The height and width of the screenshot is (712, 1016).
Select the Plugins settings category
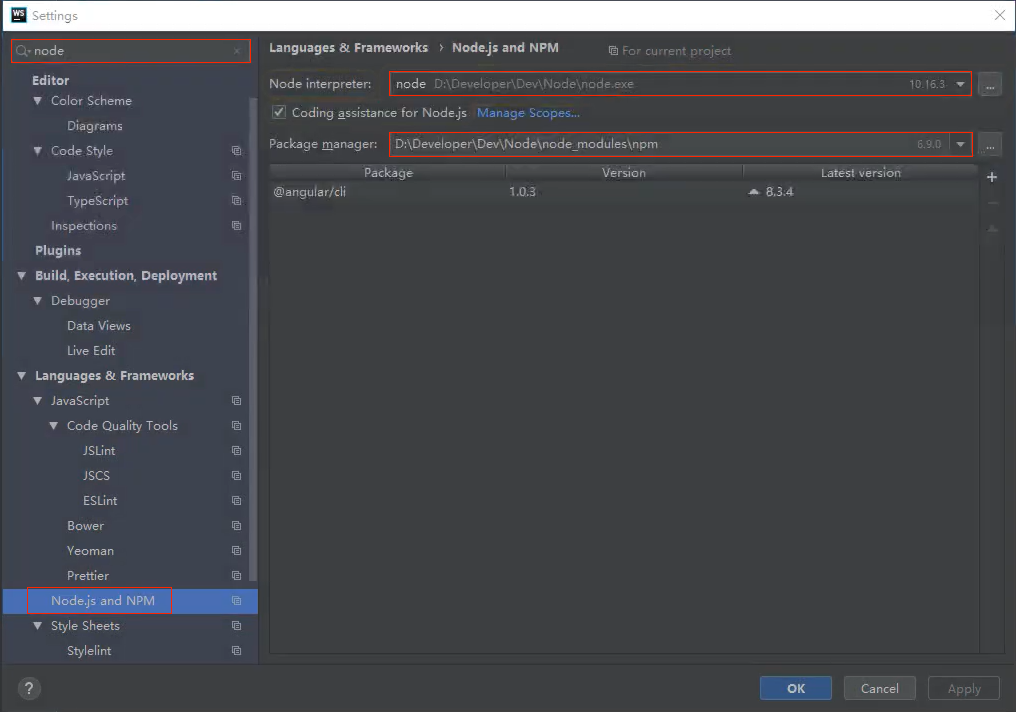(58, 251)
